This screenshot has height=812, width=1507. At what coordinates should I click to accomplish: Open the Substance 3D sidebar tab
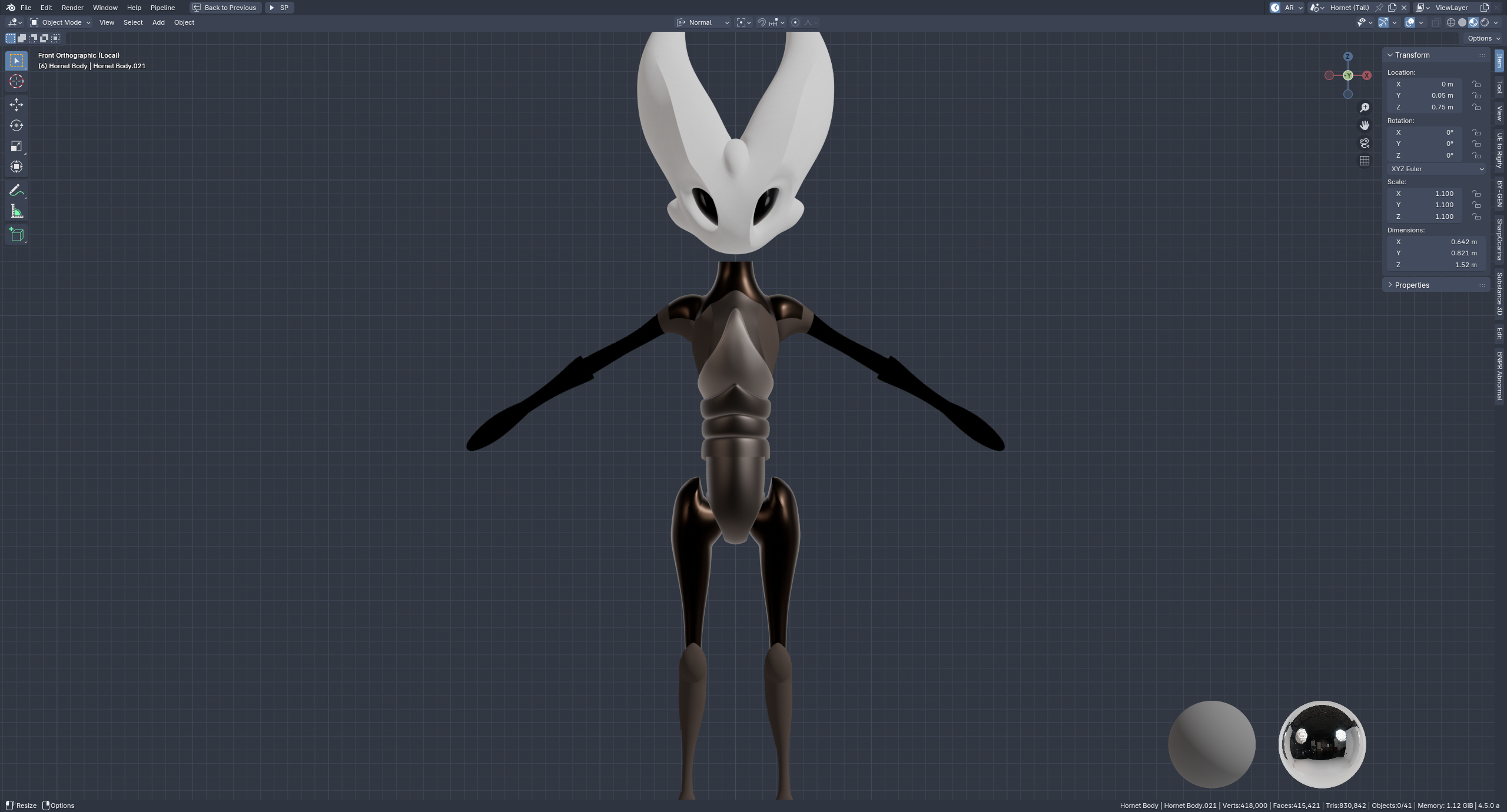(x=1500, y=294)
